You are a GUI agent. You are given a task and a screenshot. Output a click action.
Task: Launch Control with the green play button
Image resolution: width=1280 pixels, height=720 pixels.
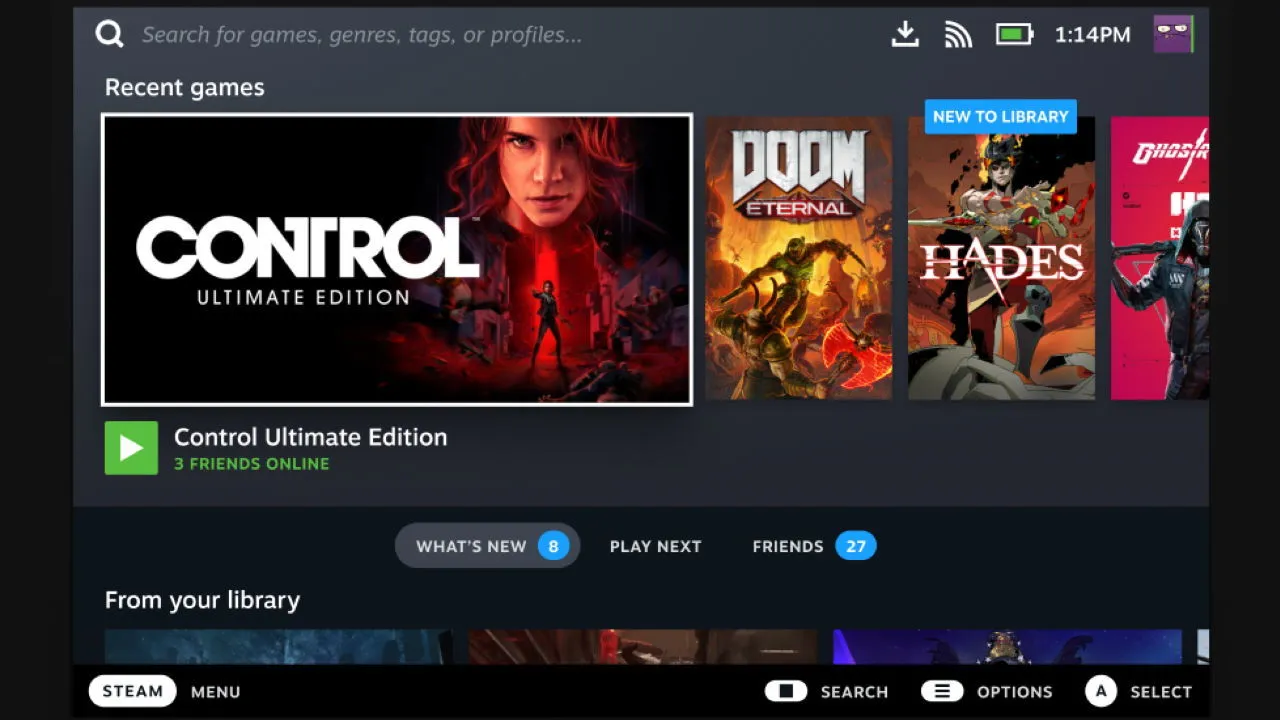(131, 448)
